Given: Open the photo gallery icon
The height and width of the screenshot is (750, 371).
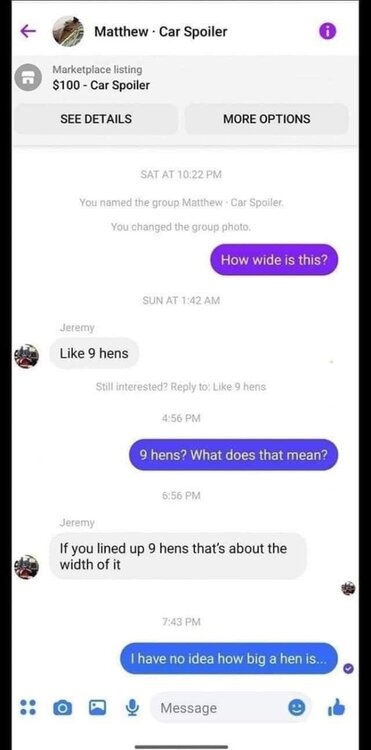Looking at the screenshot, I should pyautogui.click(x=97, y=707).
